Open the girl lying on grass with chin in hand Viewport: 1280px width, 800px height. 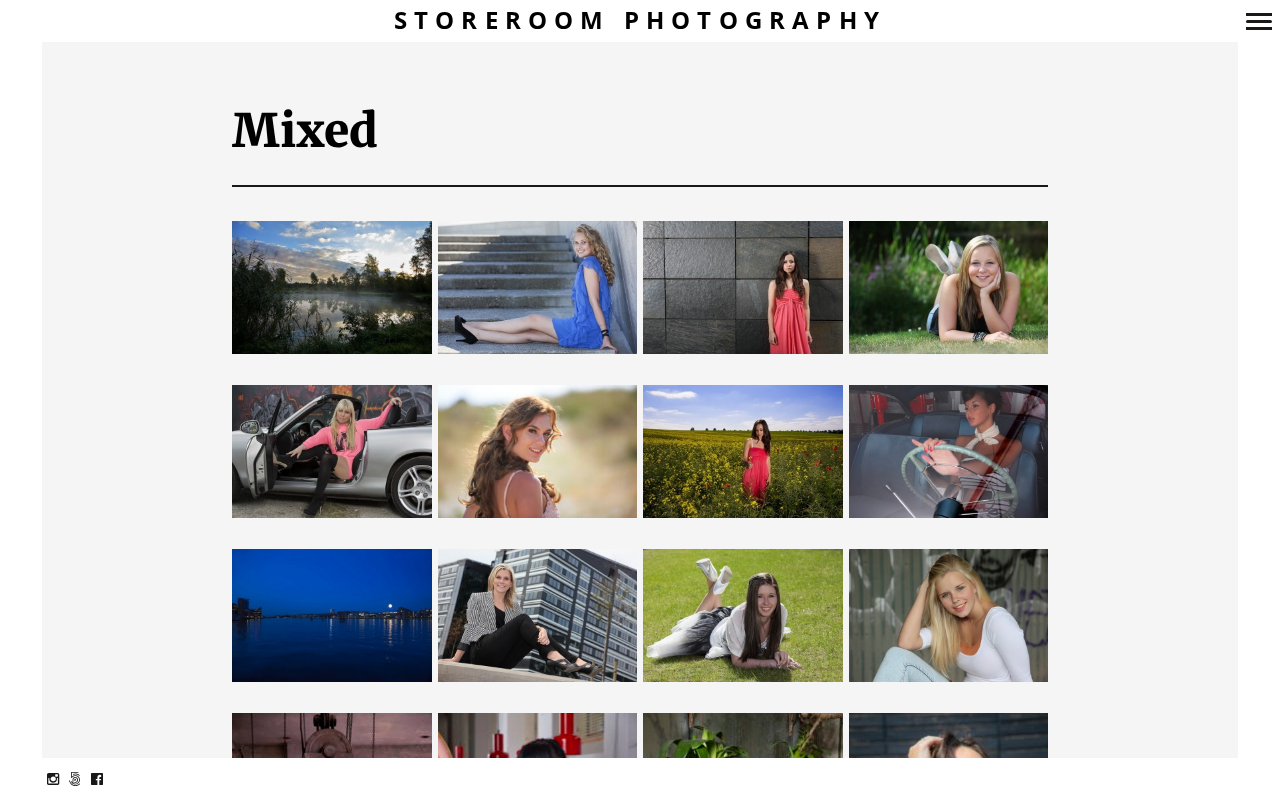pos(948,287)
